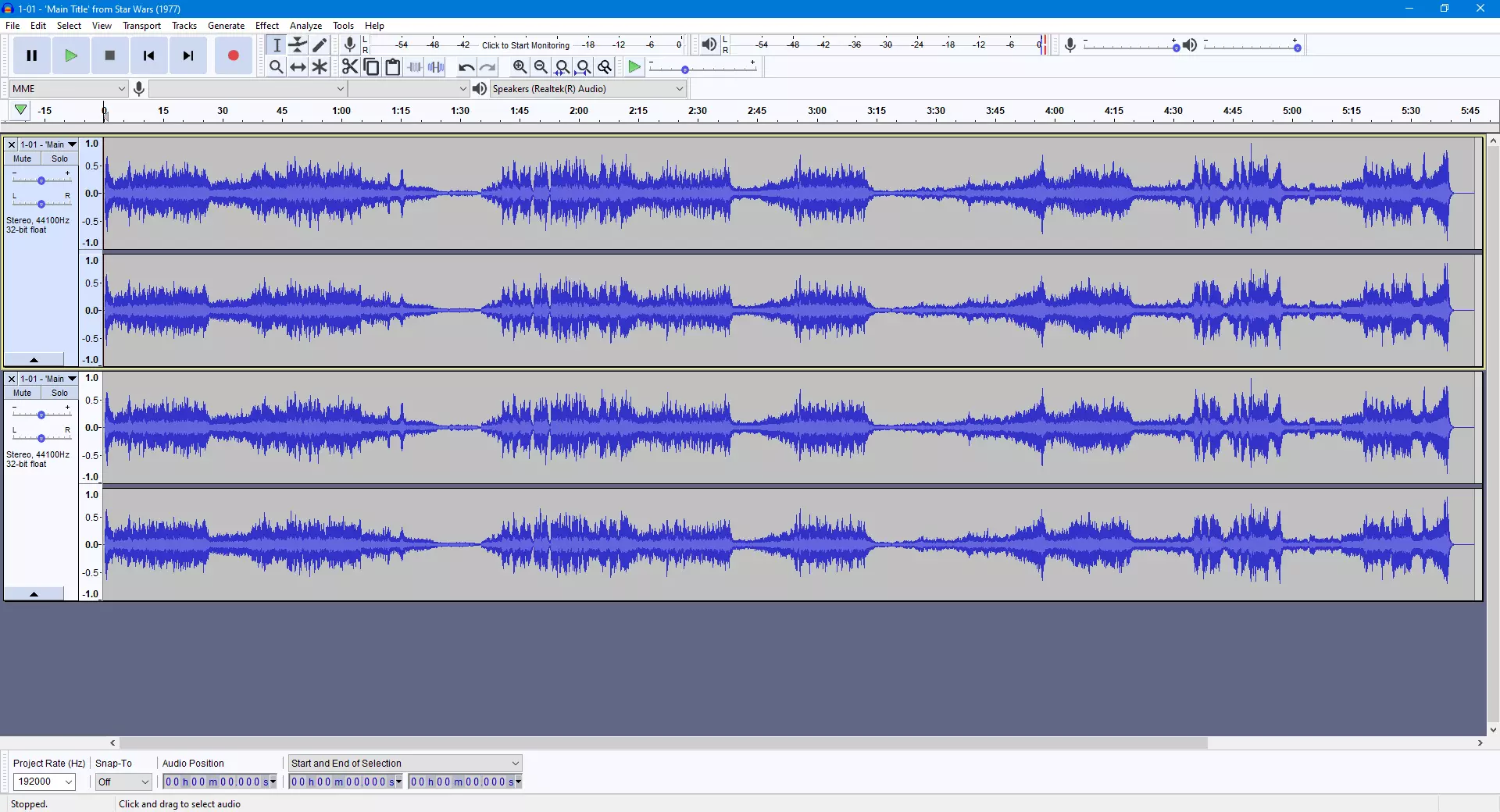Click the Fit Project to Width icon
The height and width of the screenshot is (812, 1500).
(583, 67)
